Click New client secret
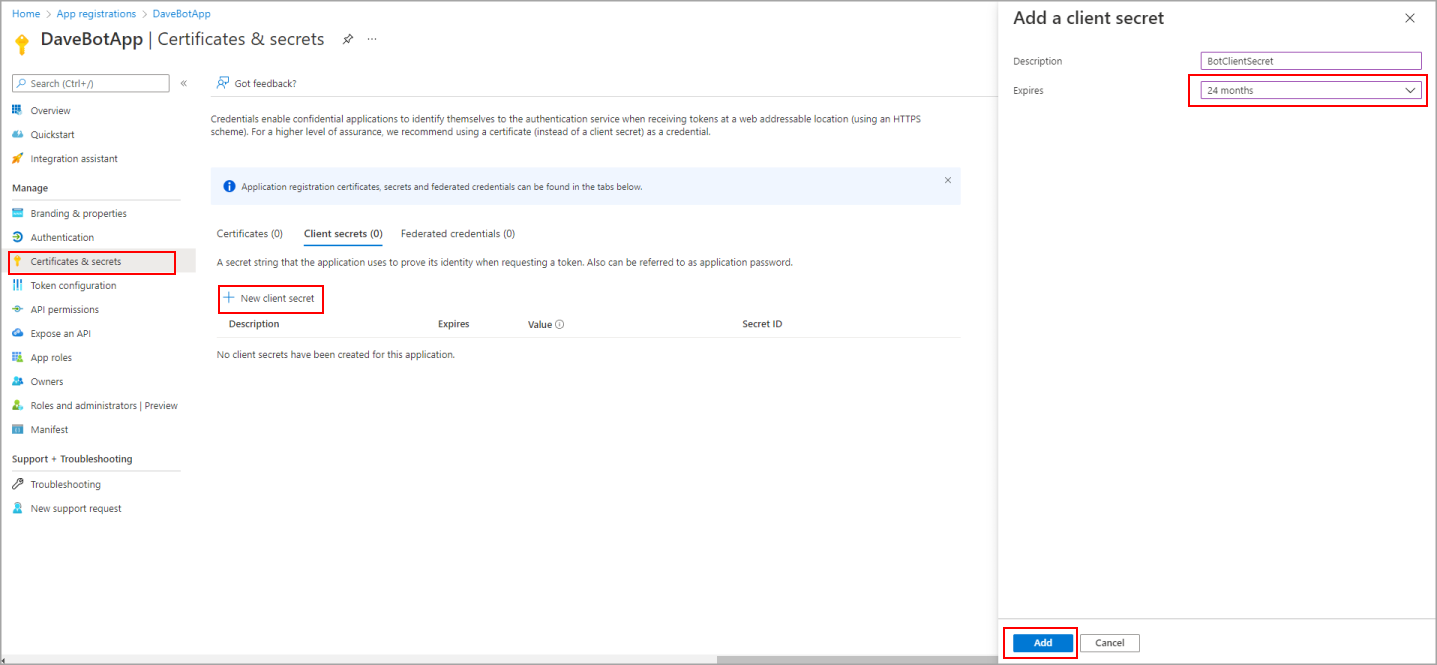Viewport: 1437px width, 665px height. (x=270, y=298)
